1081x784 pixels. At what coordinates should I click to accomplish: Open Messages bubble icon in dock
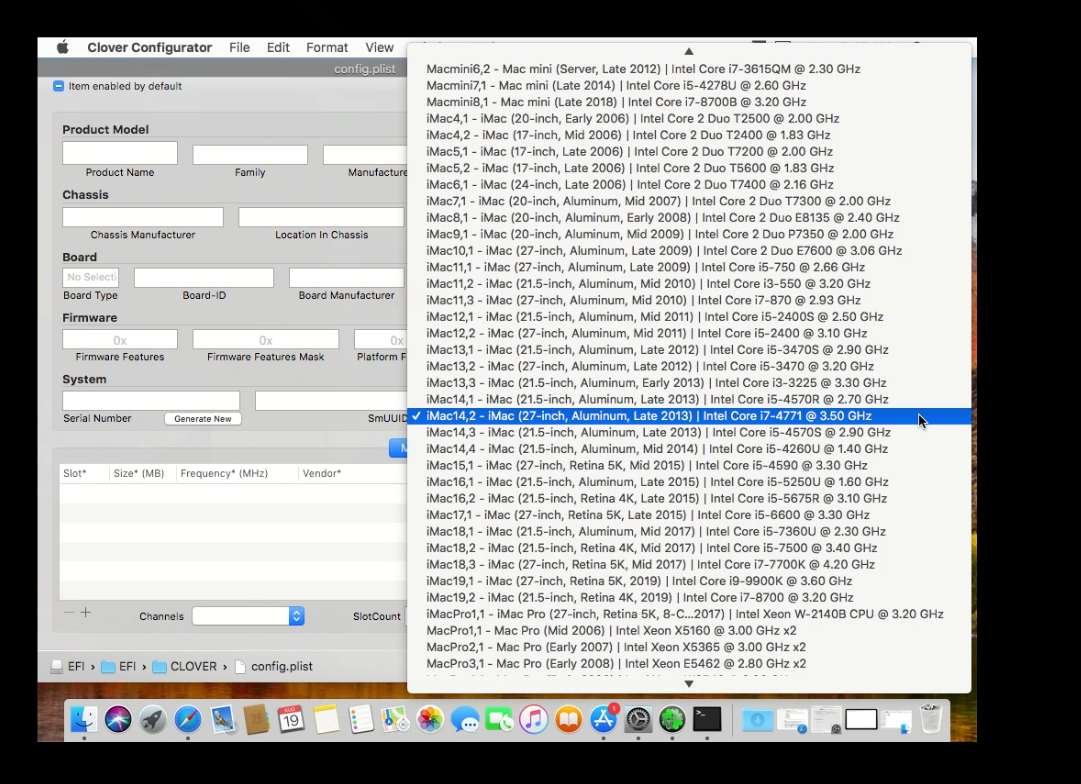point(465,719)
